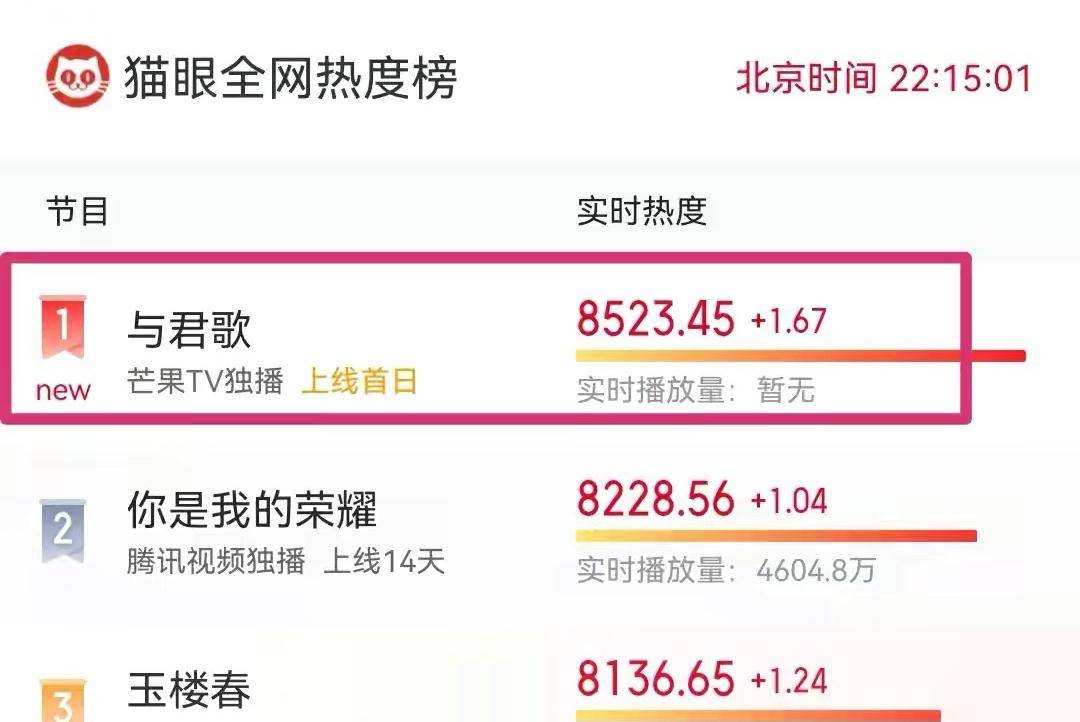Click the +1.67 heat change indicator

click(x=789, y=319)
